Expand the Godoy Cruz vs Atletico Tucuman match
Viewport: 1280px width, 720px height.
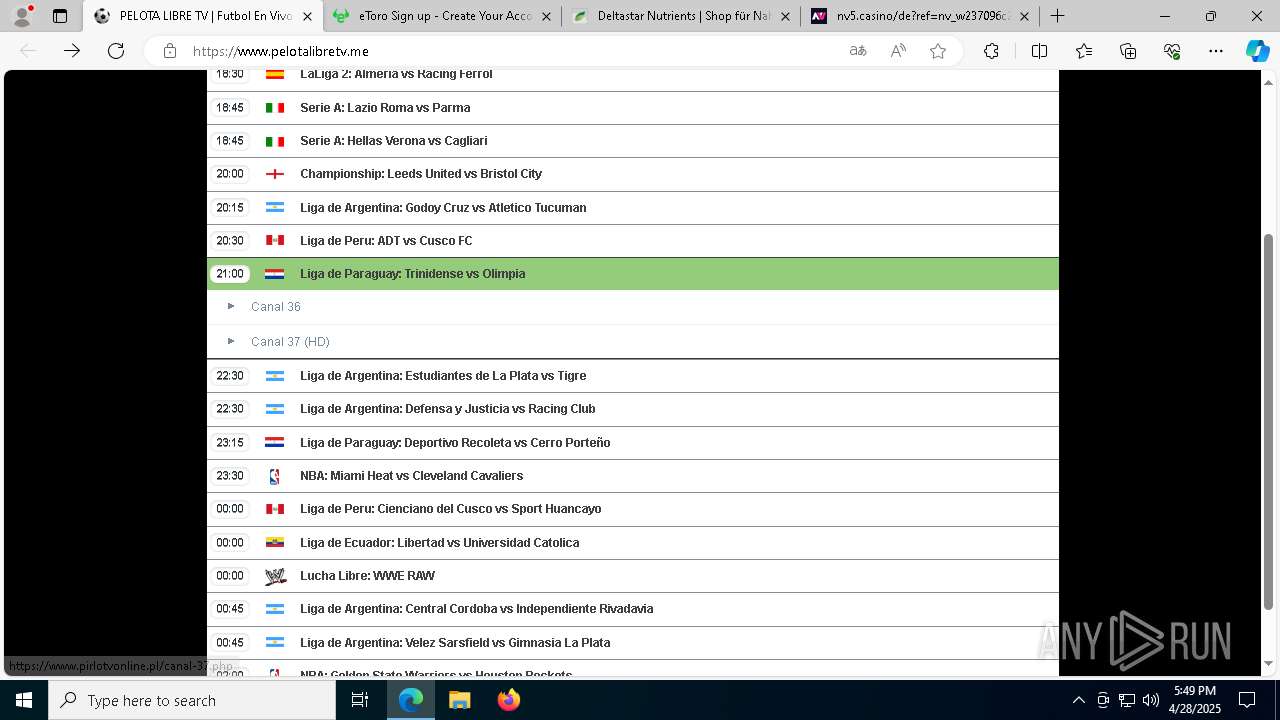[x=633, y=208]
